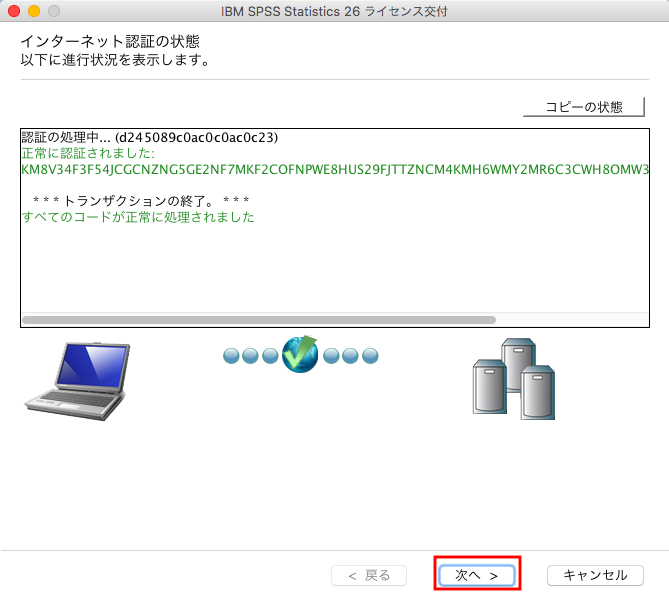This screenshot has height=595, width=669.
Task: Click the server cluster icon
Action: 514,379
